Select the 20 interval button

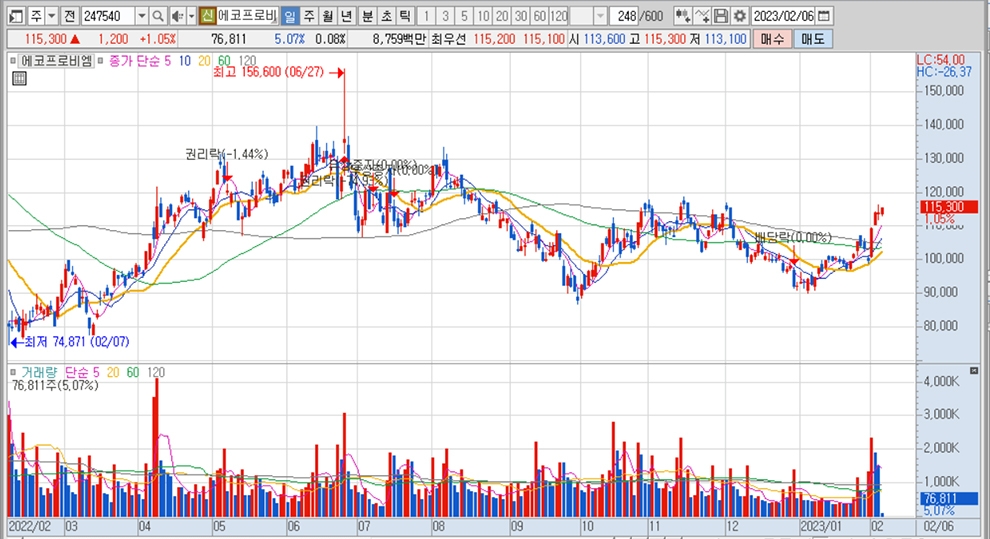pos(502,16)
